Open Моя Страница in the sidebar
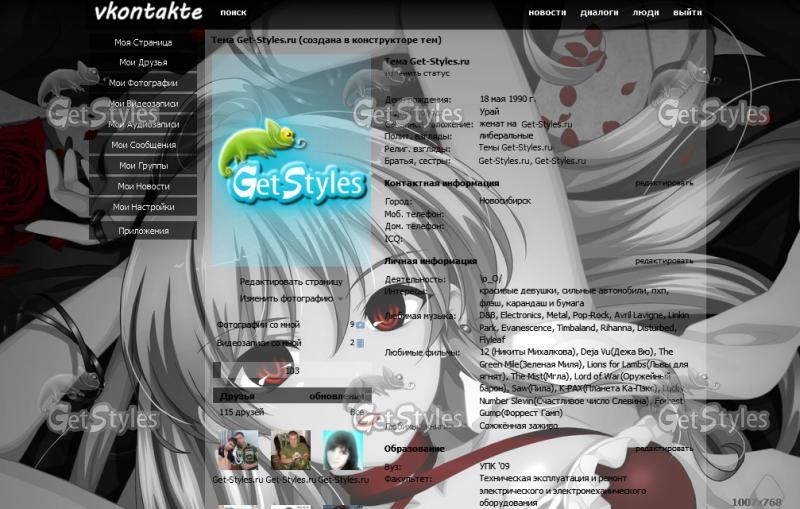This screenshot has height=509, width=800. pos(143,42)
